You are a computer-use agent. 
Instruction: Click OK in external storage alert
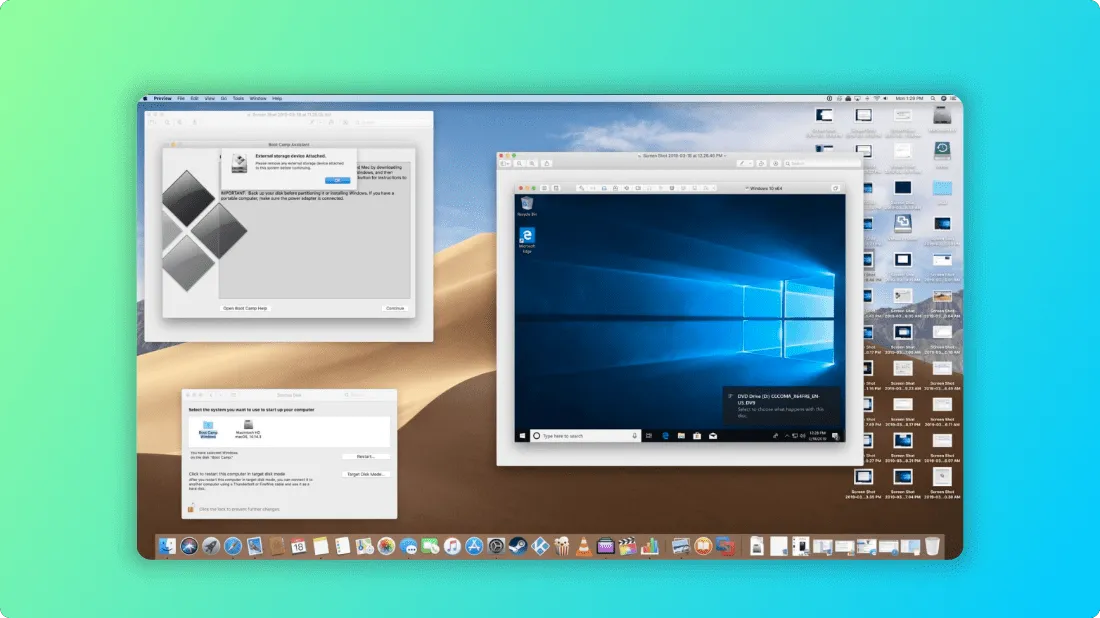[x=337, y=180]
